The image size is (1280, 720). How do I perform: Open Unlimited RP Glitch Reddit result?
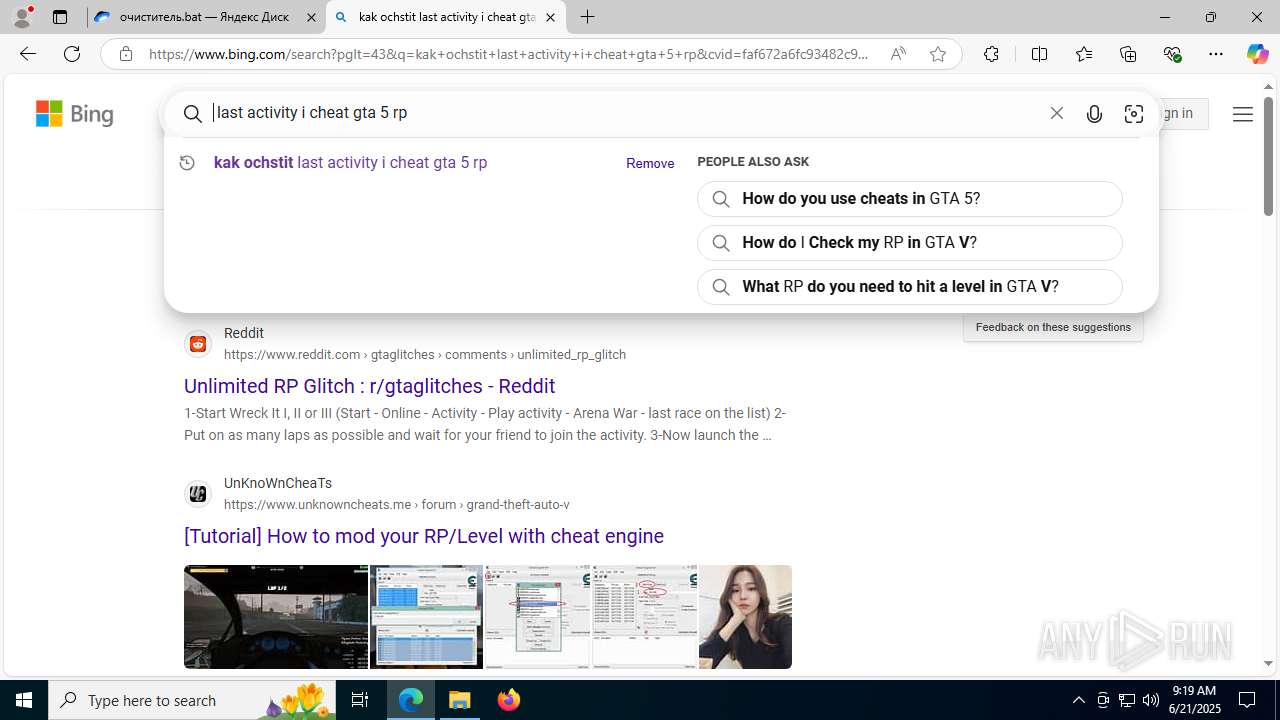[369, 386]
